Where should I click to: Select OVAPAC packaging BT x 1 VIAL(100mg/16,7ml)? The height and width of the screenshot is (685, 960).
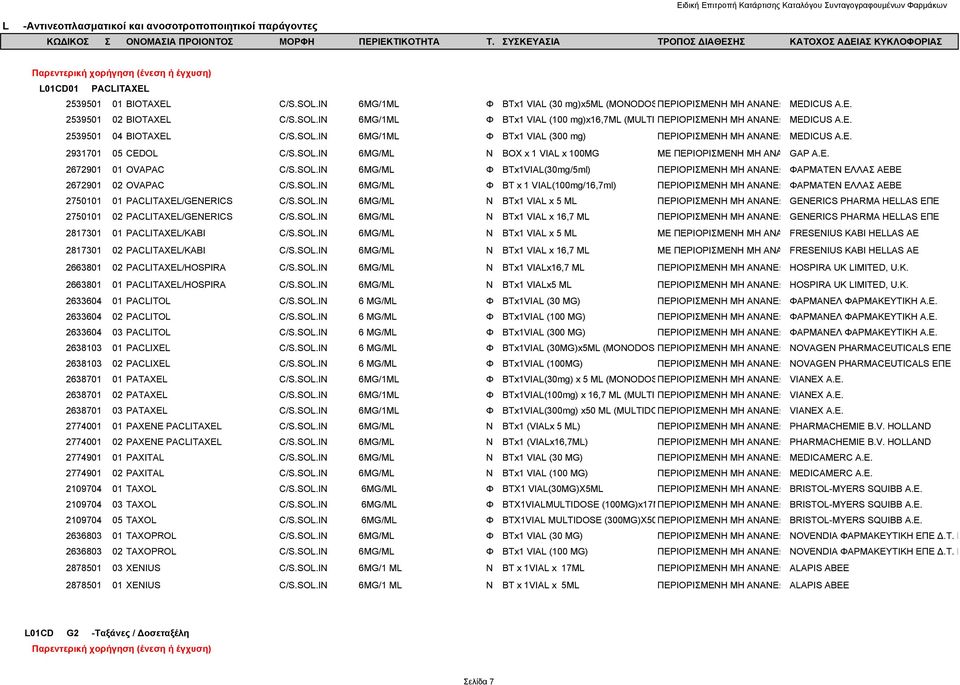[559, 185]
